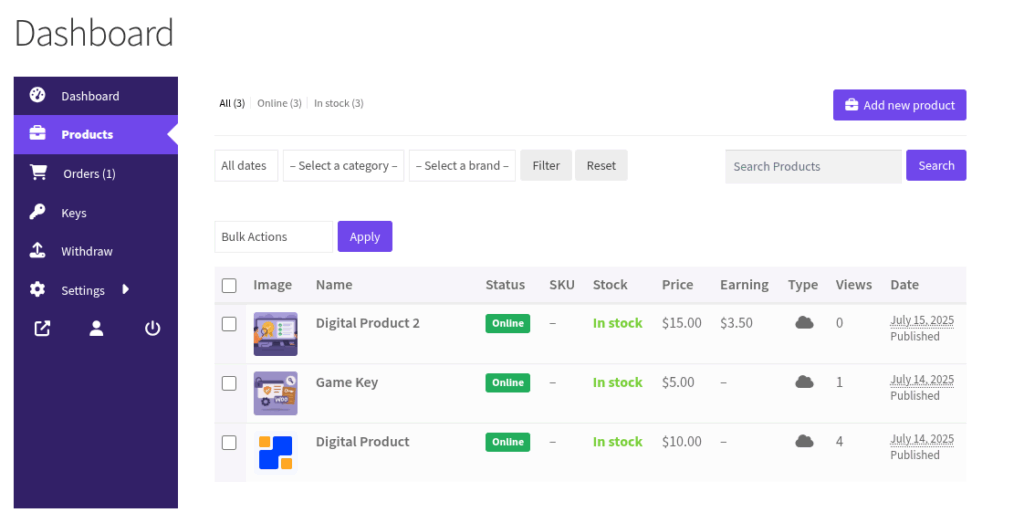This screenshot has height=523, width=1024.
Task: Tick the checkbox for Digital Product 2
Action: (x=229, y=324)
